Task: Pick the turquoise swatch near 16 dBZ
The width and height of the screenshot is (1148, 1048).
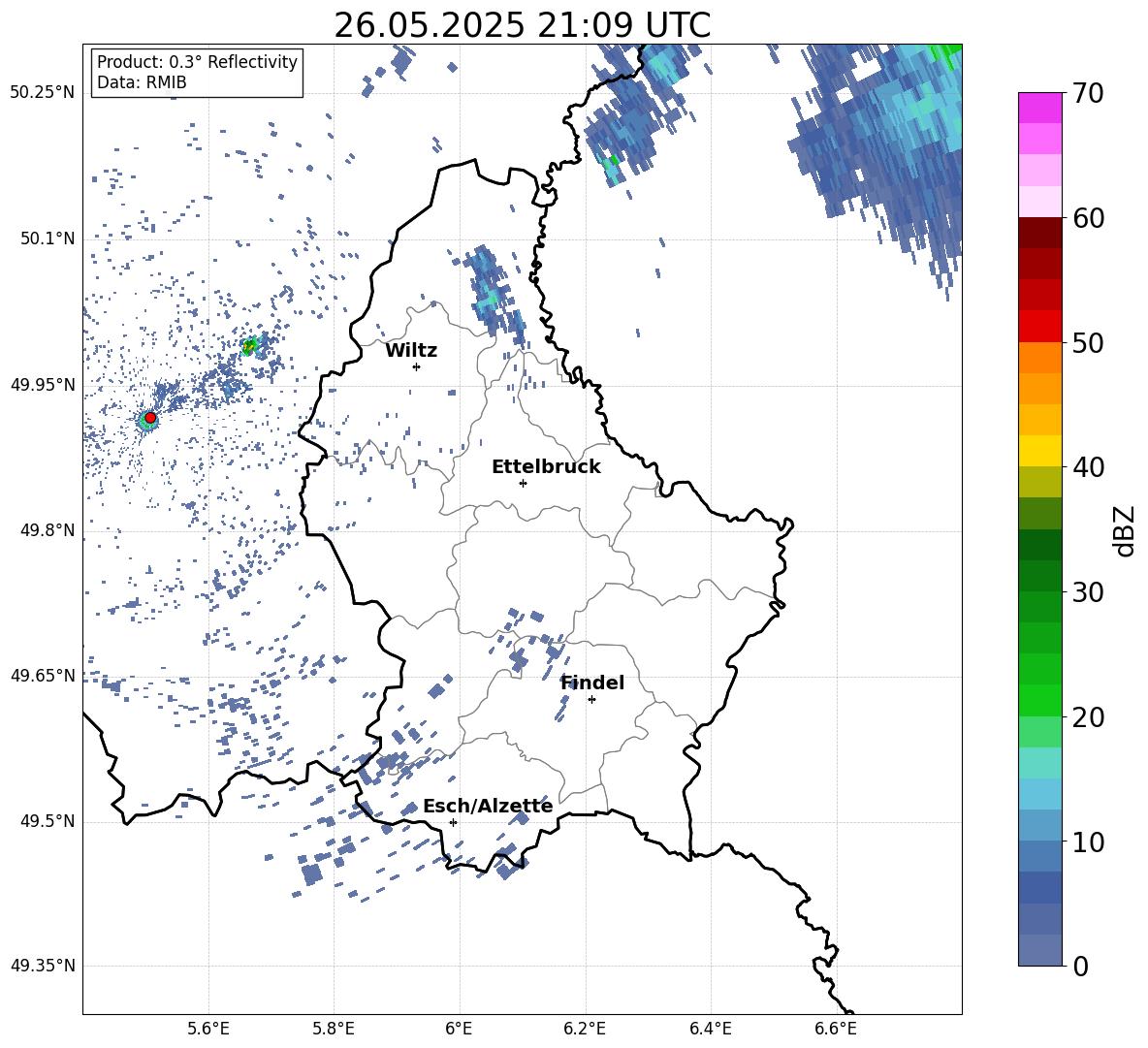Action: click(x=1040, y=763)
